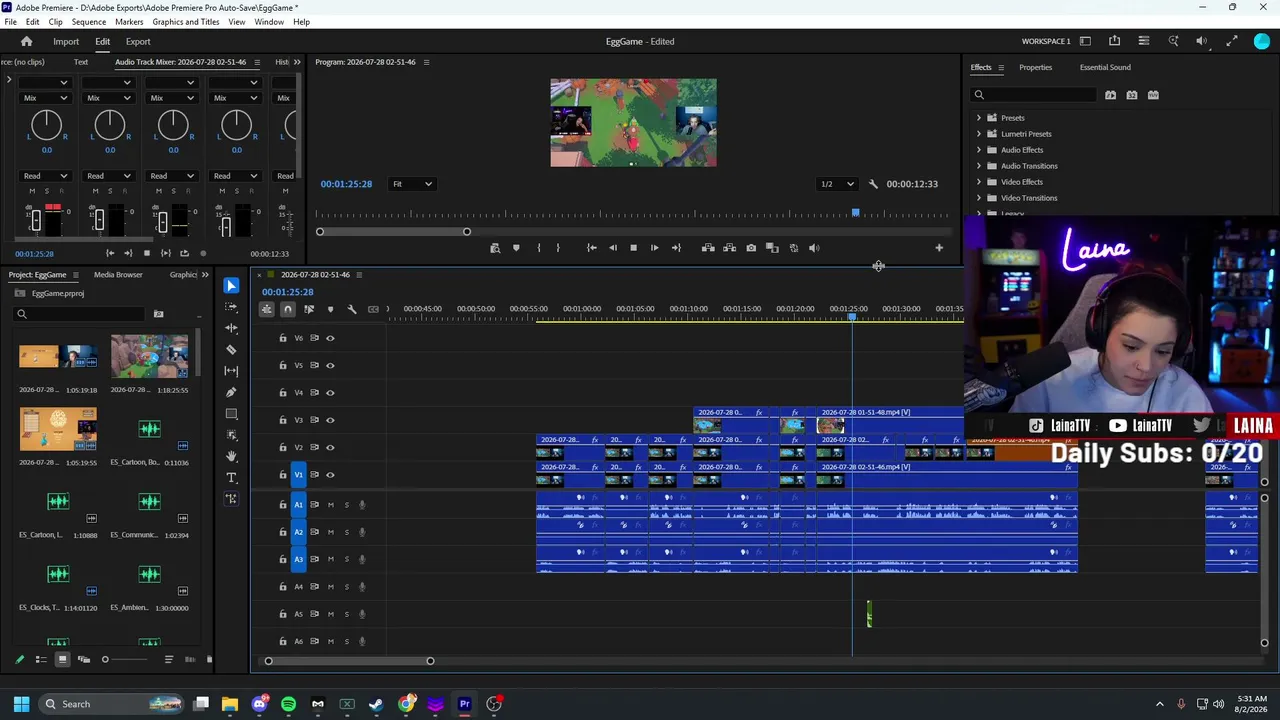
Task: Open the Fit zoom level dropdown
Action: click(x=412, y=184)
